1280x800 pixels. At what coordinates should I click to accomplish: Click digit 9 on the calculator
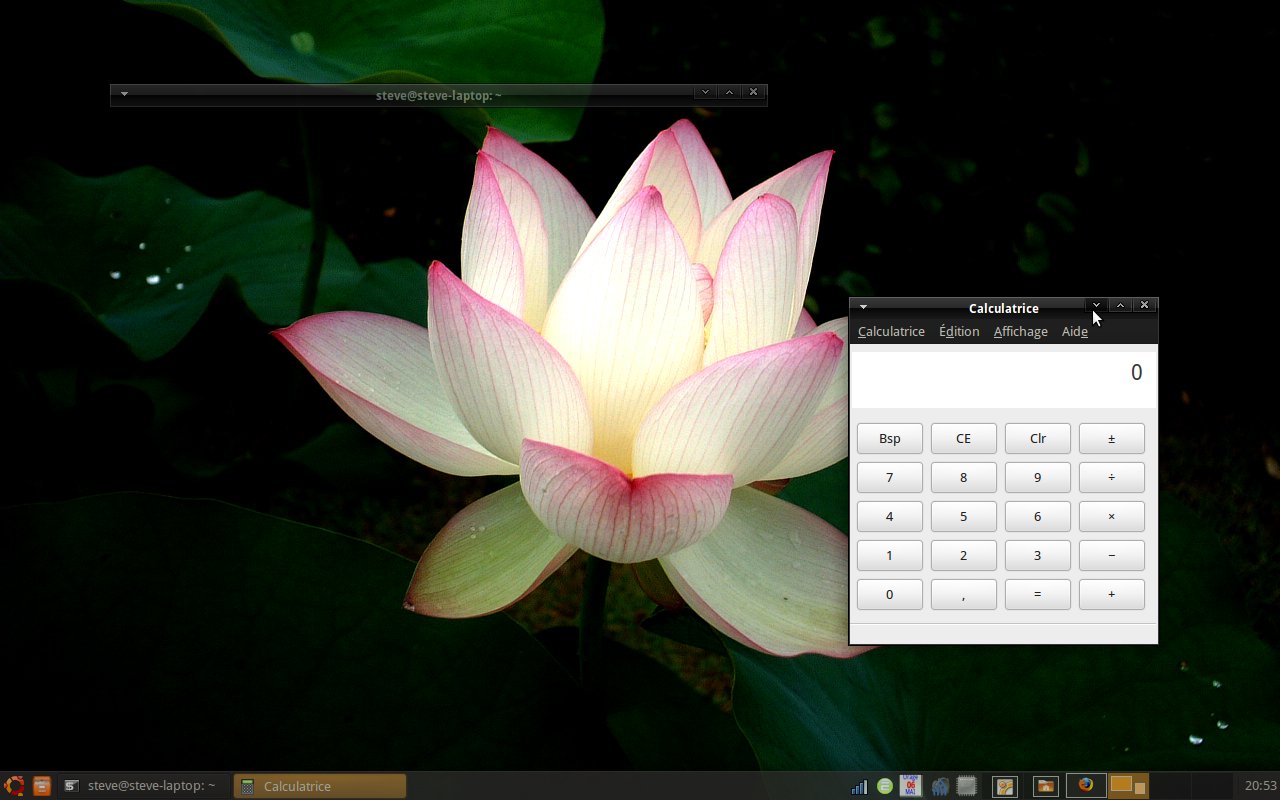[x=1038, y=477]
